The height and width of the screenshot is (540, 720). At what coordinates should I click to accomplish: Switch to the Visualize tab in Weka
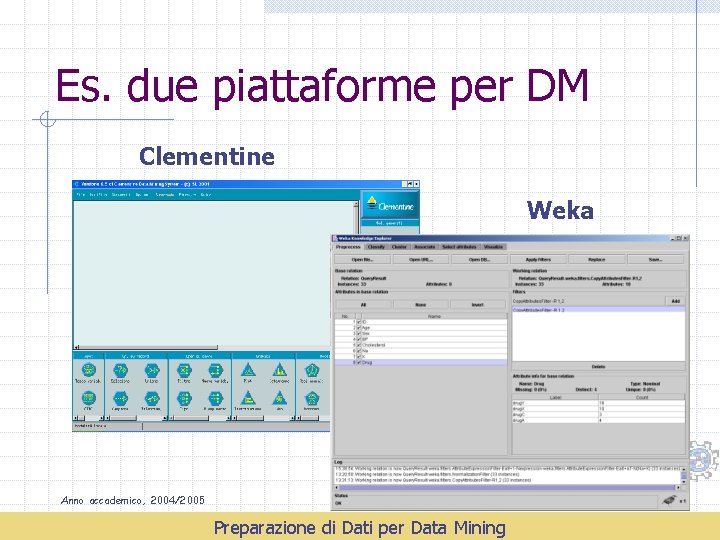coord(494,247)
